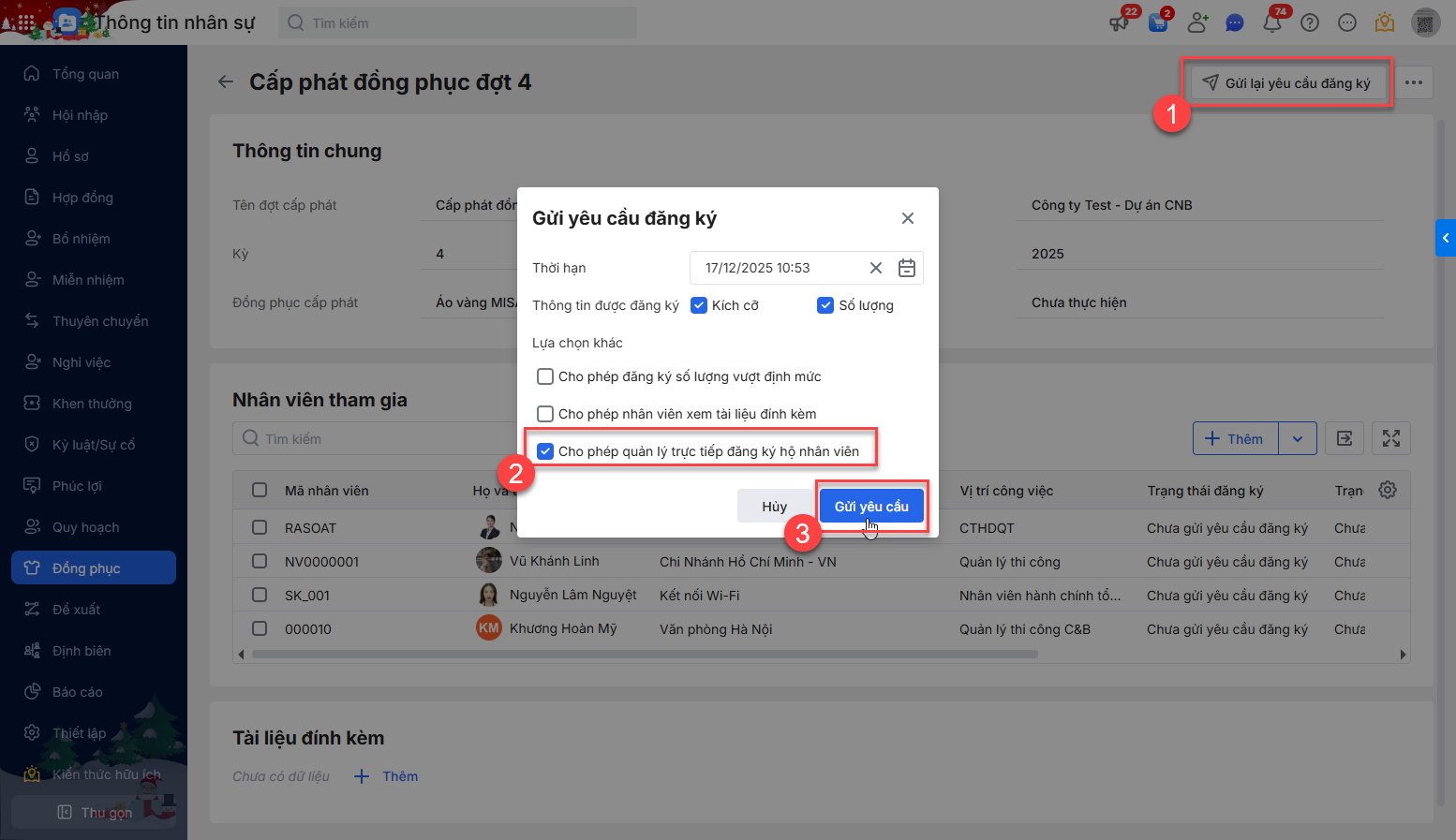Click the export icon beside Thêm button
The height and width of the screenshot is (840, 1456).
tap(1345, 438)
